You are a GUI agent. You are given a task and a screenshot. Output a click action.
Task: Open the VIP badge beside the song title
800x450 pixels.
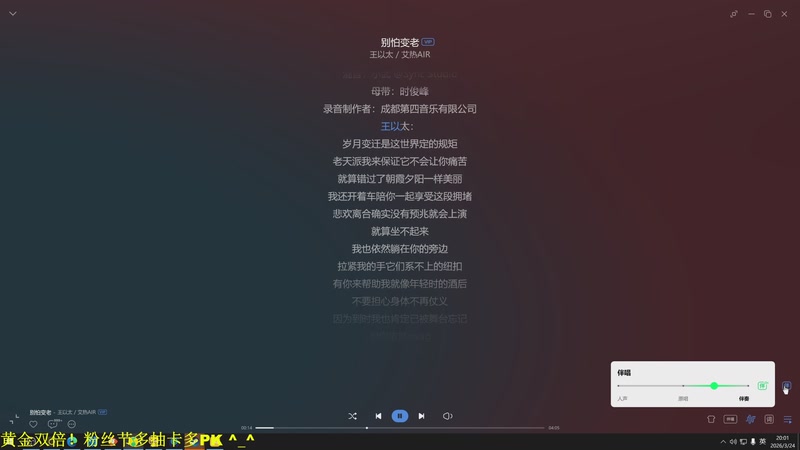428,42
